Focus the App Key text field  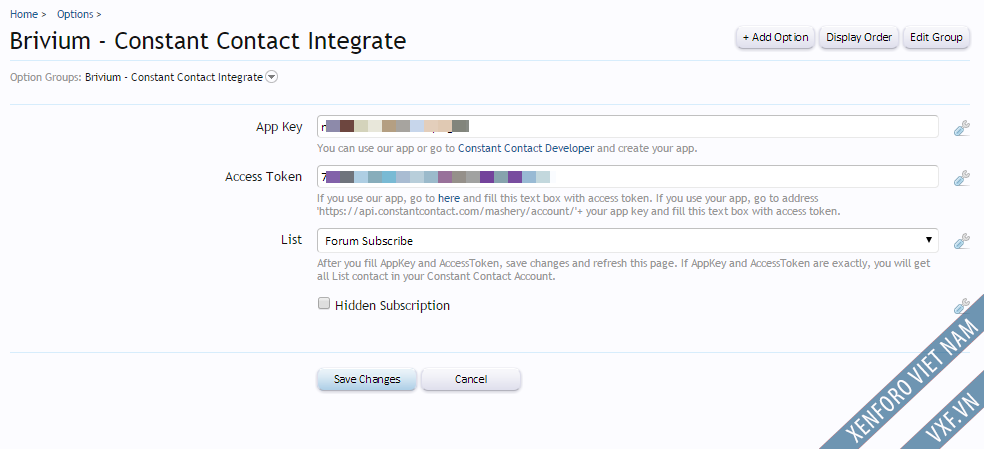(628, 126)
